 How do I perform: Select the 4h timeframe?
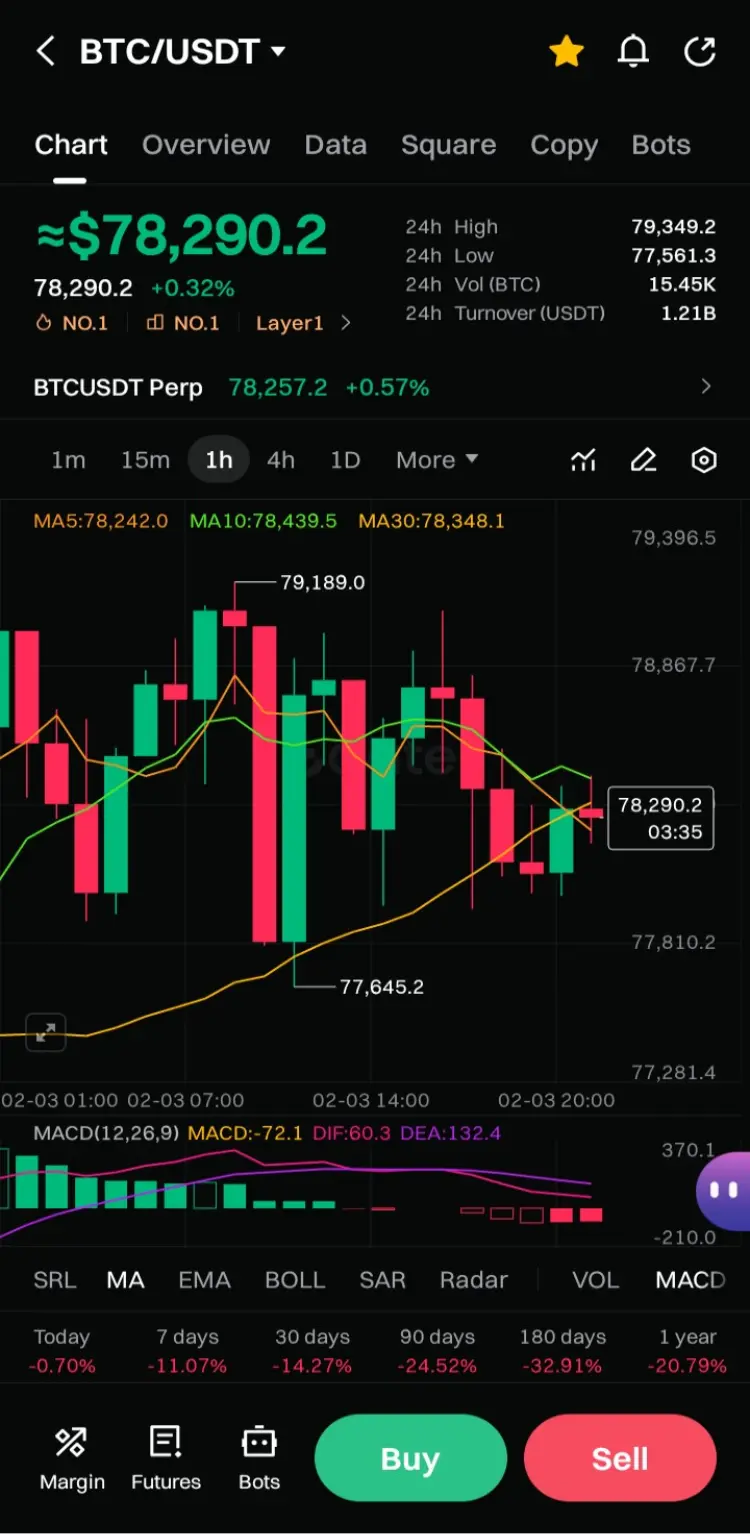pos(281,460)
